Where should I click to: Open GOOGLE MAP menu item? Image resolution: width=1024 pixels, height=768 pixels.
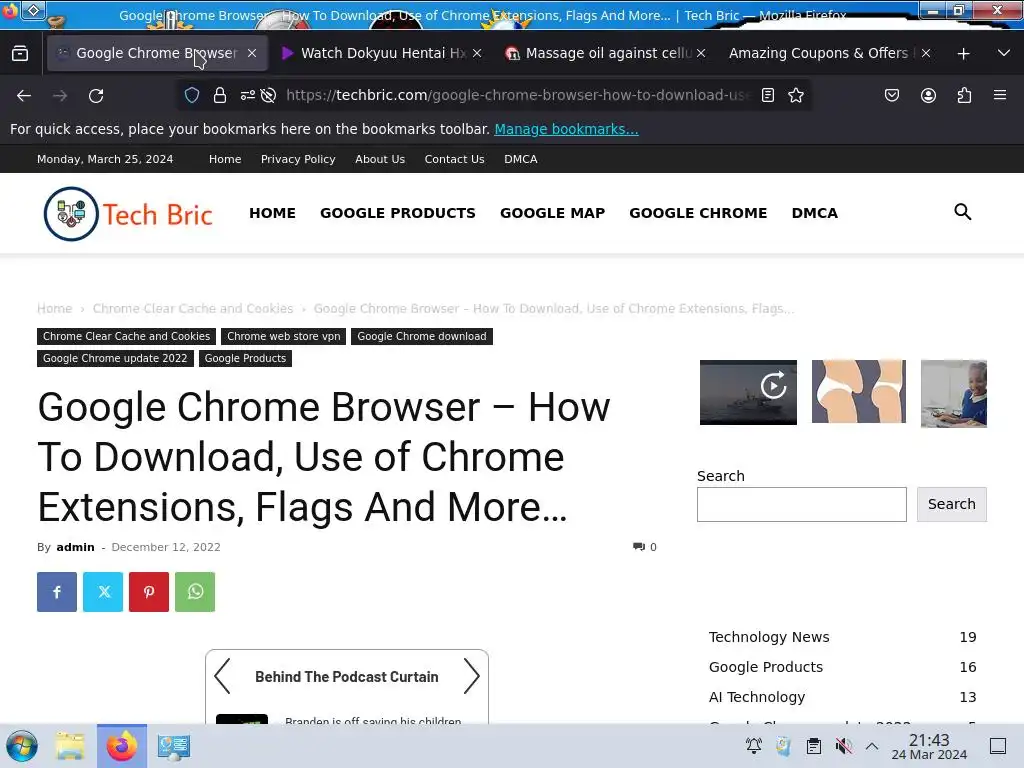tap(552, 213)
